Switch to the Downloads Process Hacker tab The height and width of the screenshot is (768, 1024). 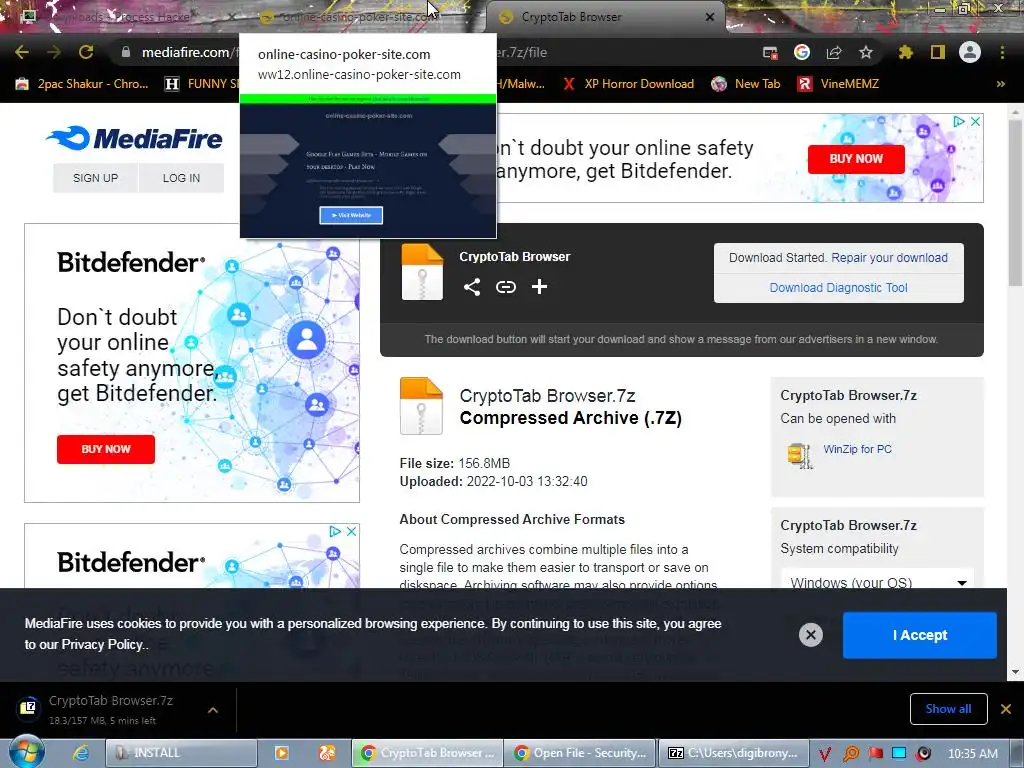[x=124, y=17]
